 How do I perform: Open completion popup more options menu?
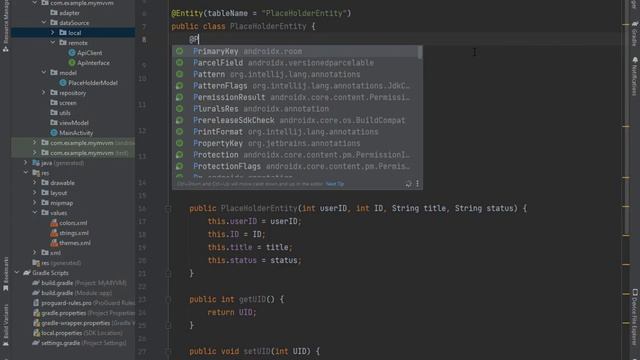pos(417,184)
